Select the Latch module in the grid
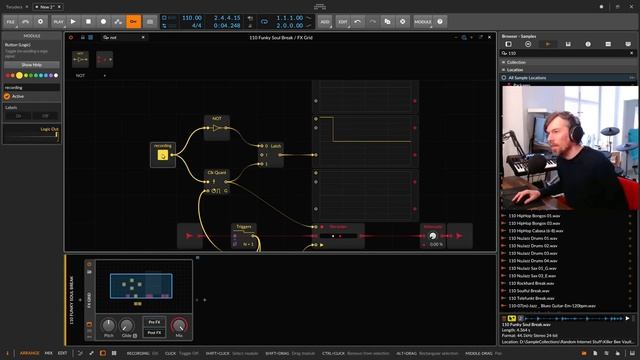Screen dimensions: 640x360 (x=271, y=155)
